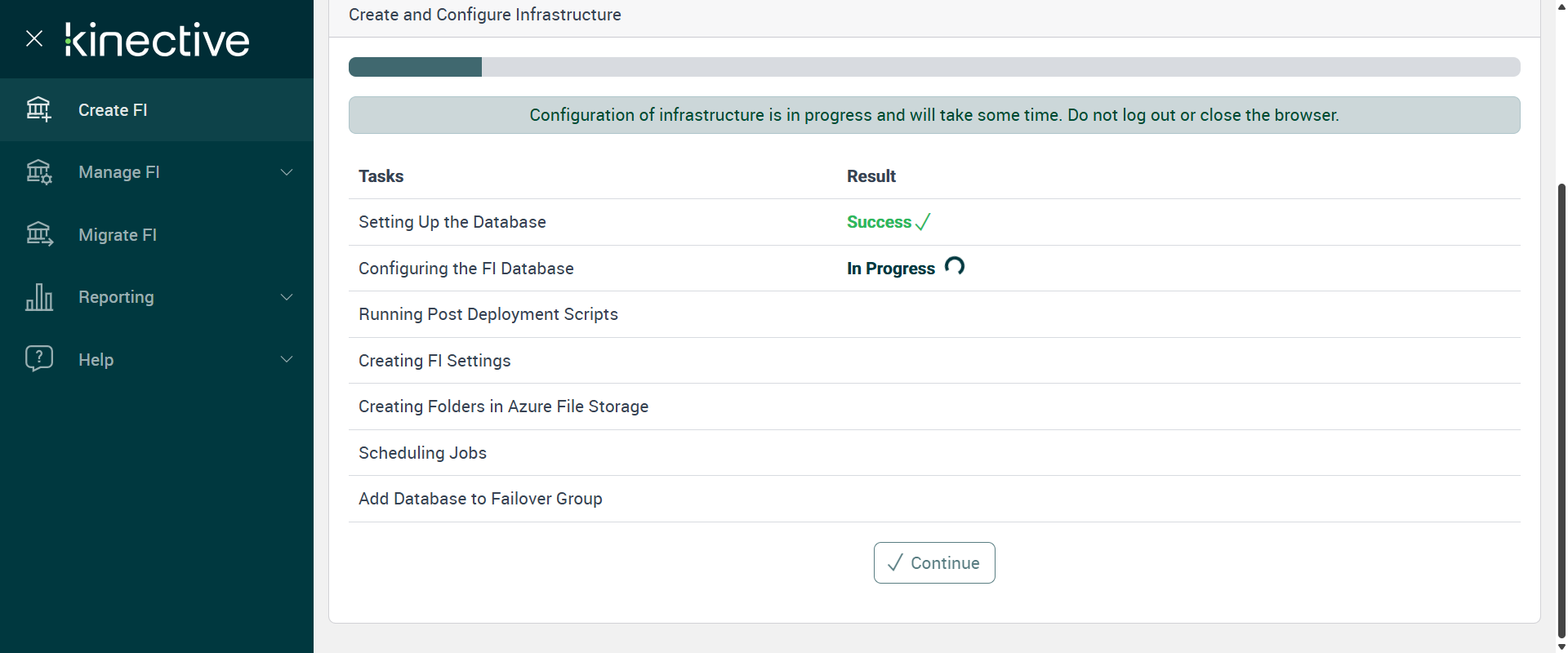Open the Create FI menu item

[113, 110]
